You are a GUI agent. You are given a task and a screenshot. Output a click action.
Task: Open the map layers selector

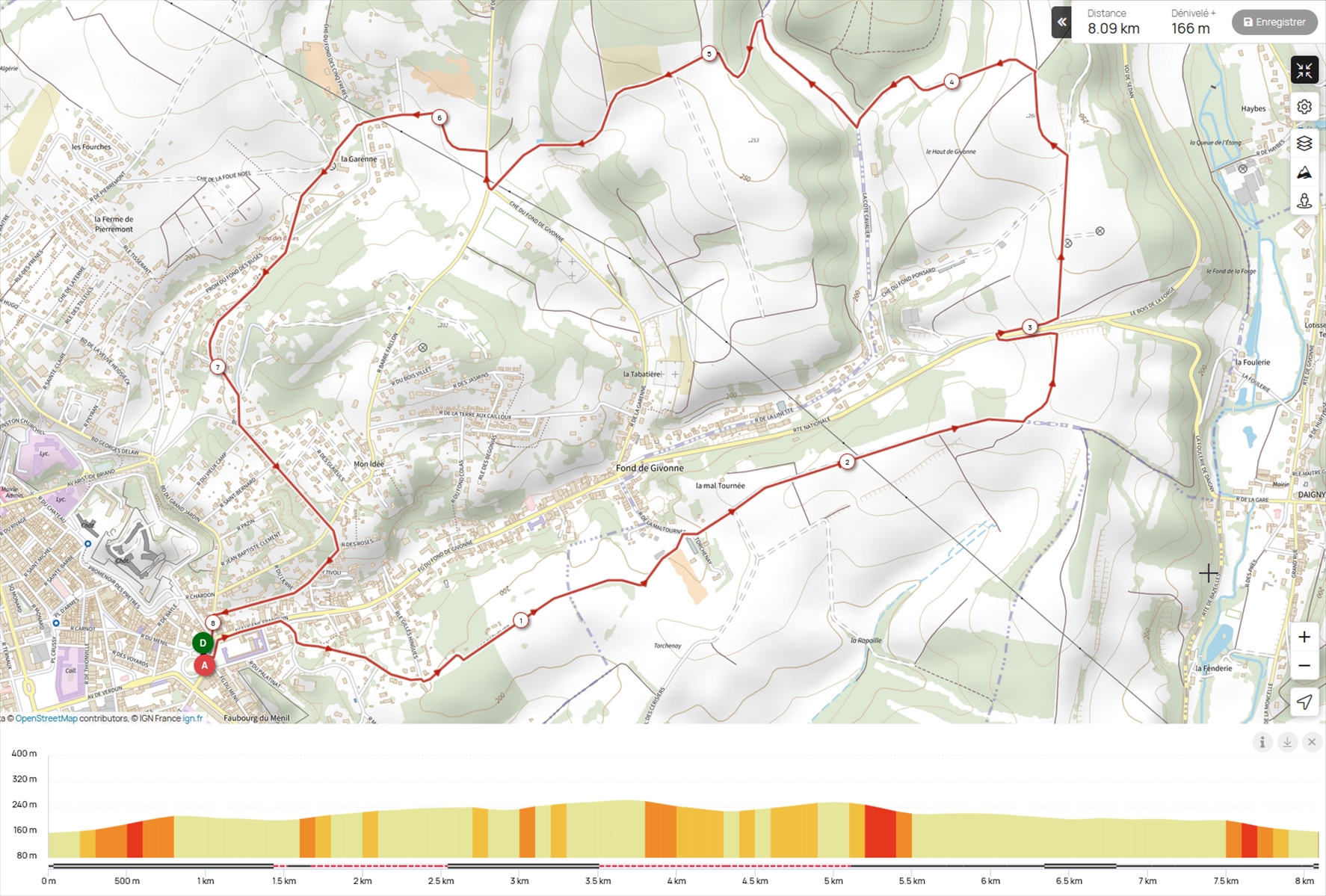pos(1304,143)
